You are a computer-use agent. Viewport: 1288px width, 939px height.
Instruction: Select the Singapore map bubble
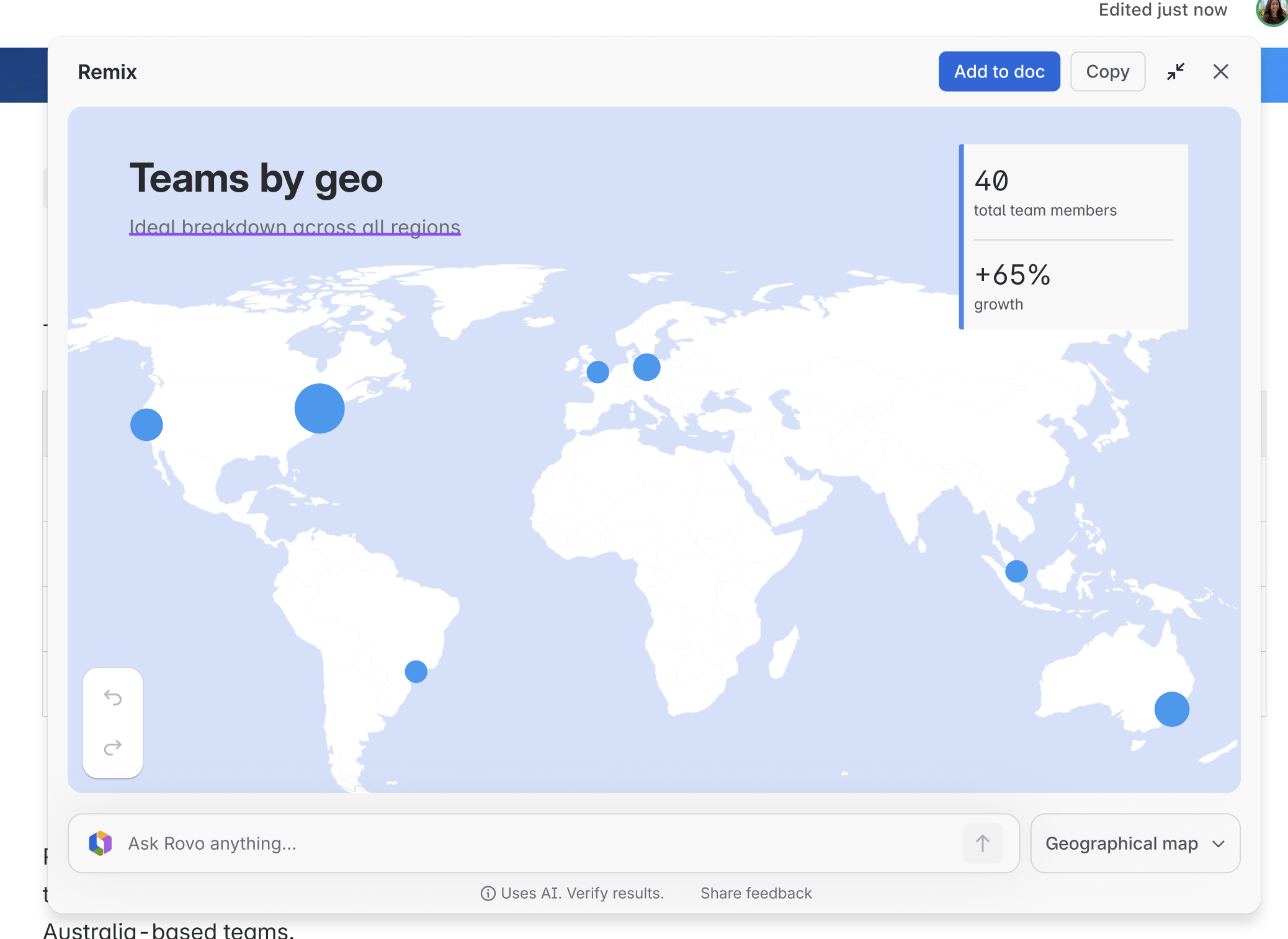pyautogui.click(x=1016, y=571)
